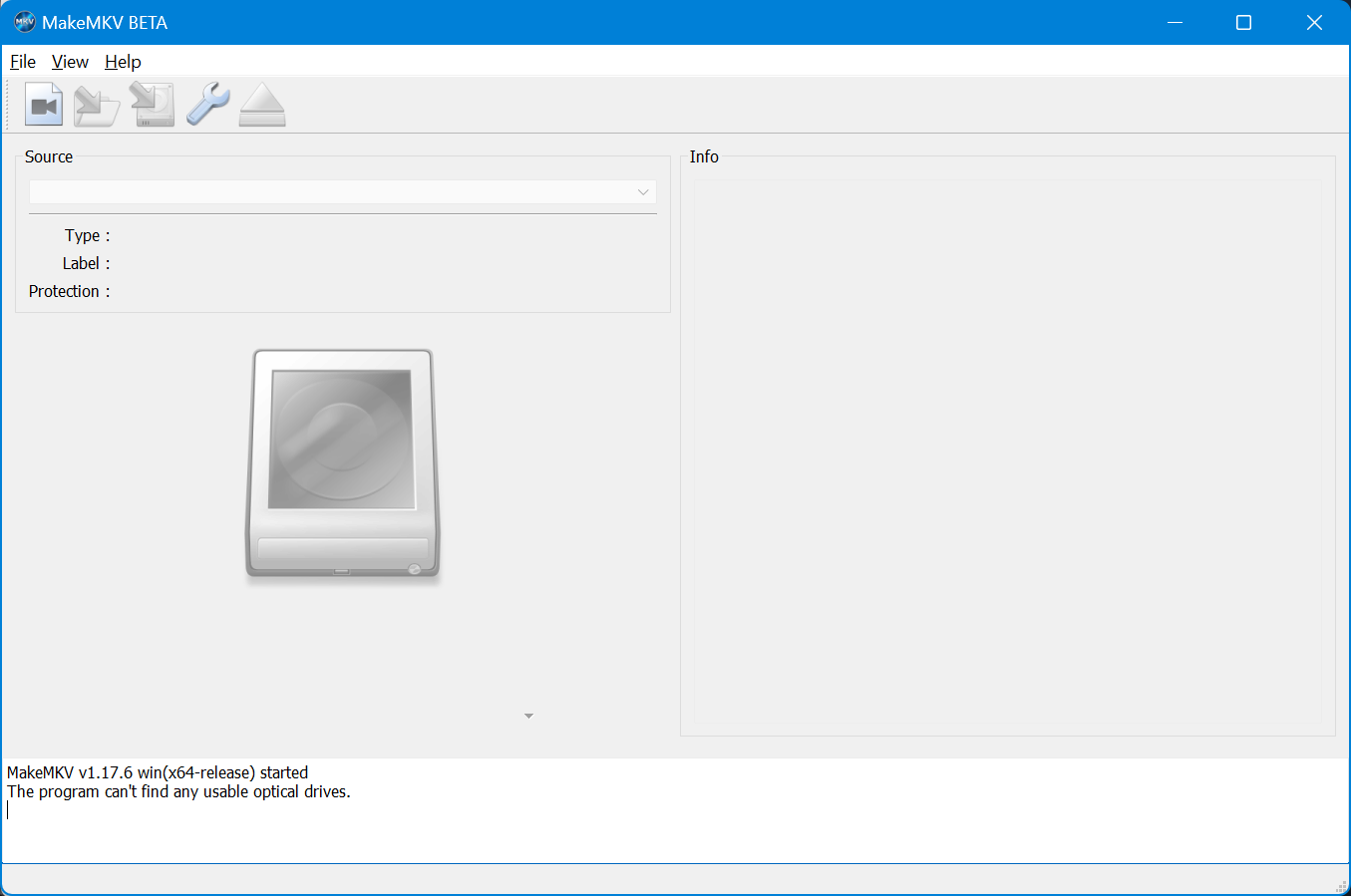The height and width of the screenshot is (896, 1351).
Task: Click the window resize grip
Action: (1341, 886)
